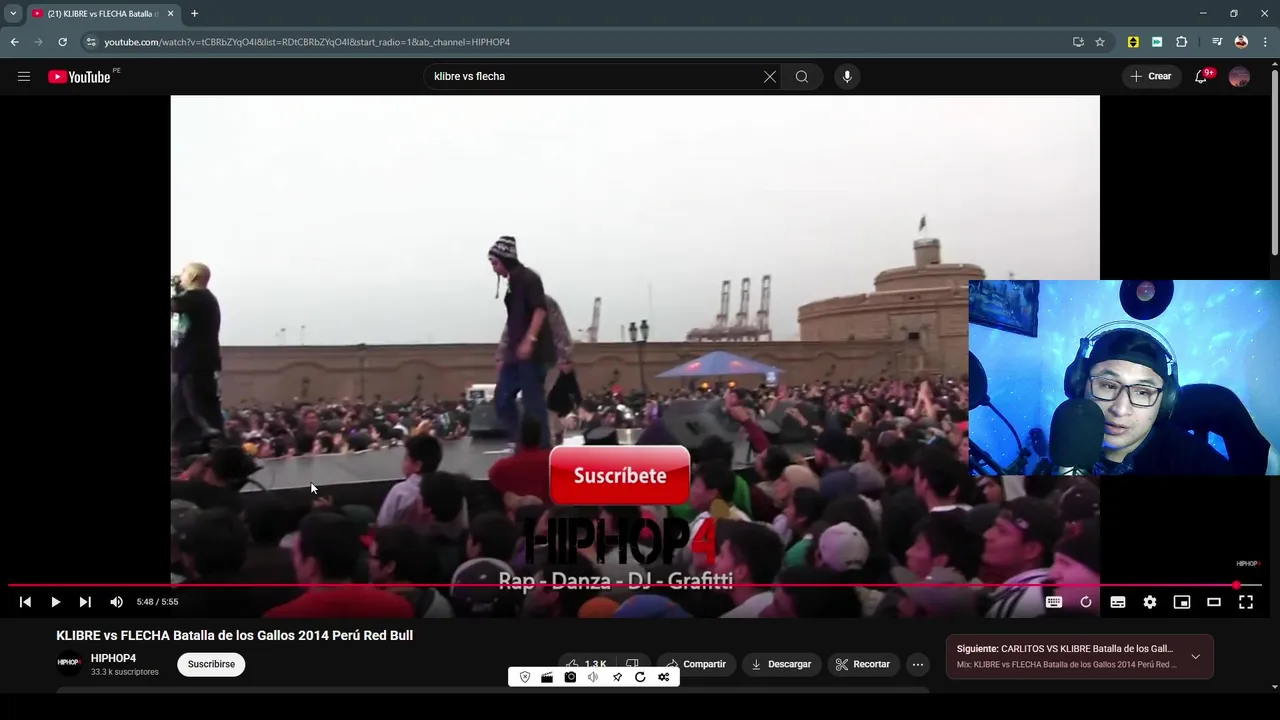Click the floating toolbar clapperboard icon

pos(547,677)
